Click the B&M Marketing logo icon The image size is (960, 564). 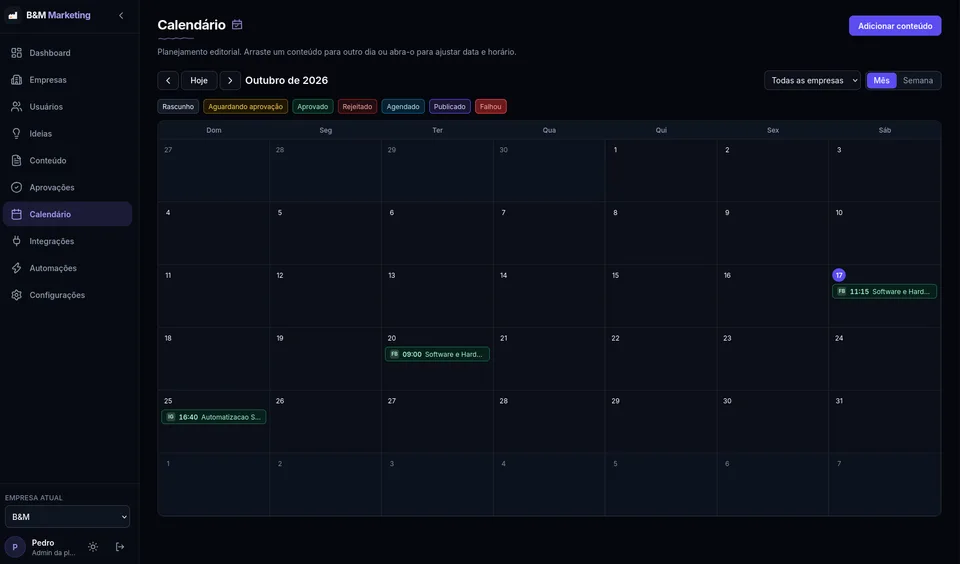13,15
